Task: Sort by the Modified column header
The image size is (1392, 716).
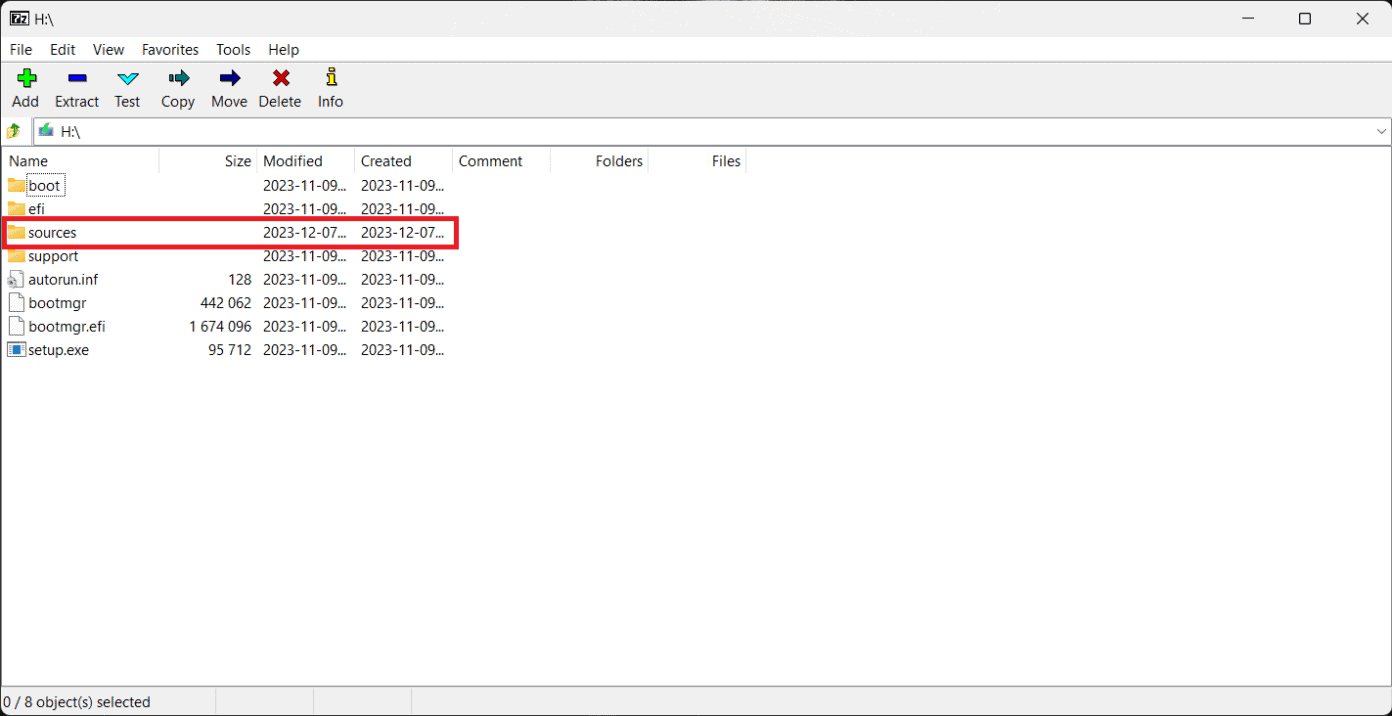Action: click(x=292, y=161)
